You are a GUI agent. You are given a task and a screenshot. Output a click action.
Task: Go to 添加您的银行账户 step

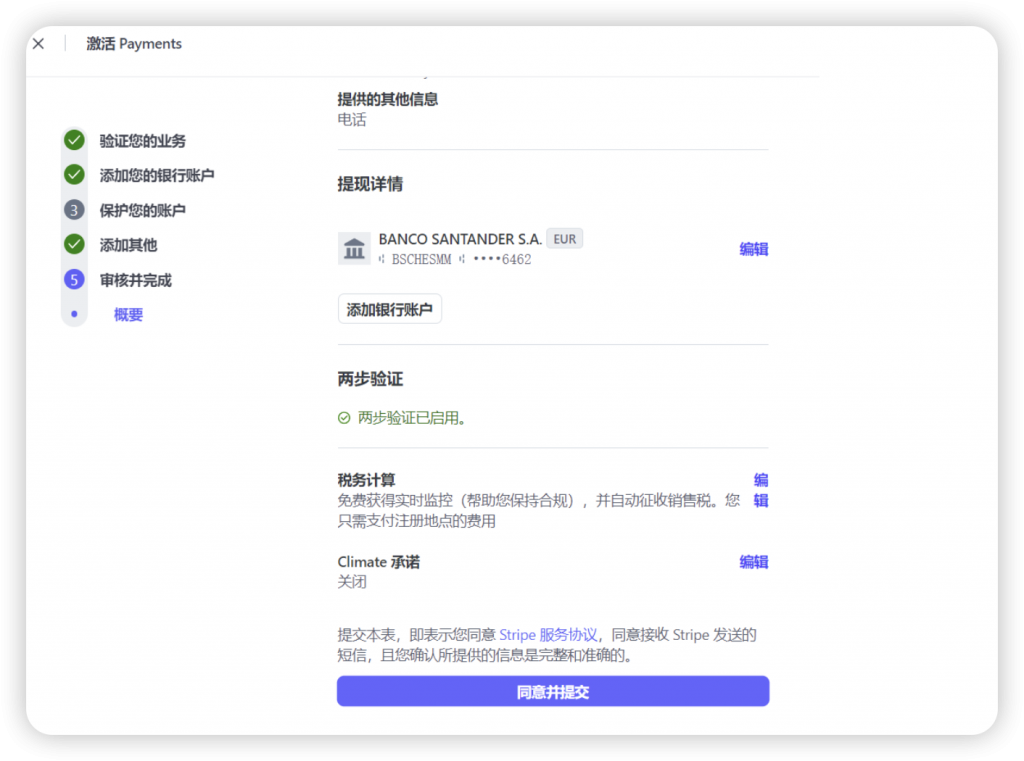[157, 175]
